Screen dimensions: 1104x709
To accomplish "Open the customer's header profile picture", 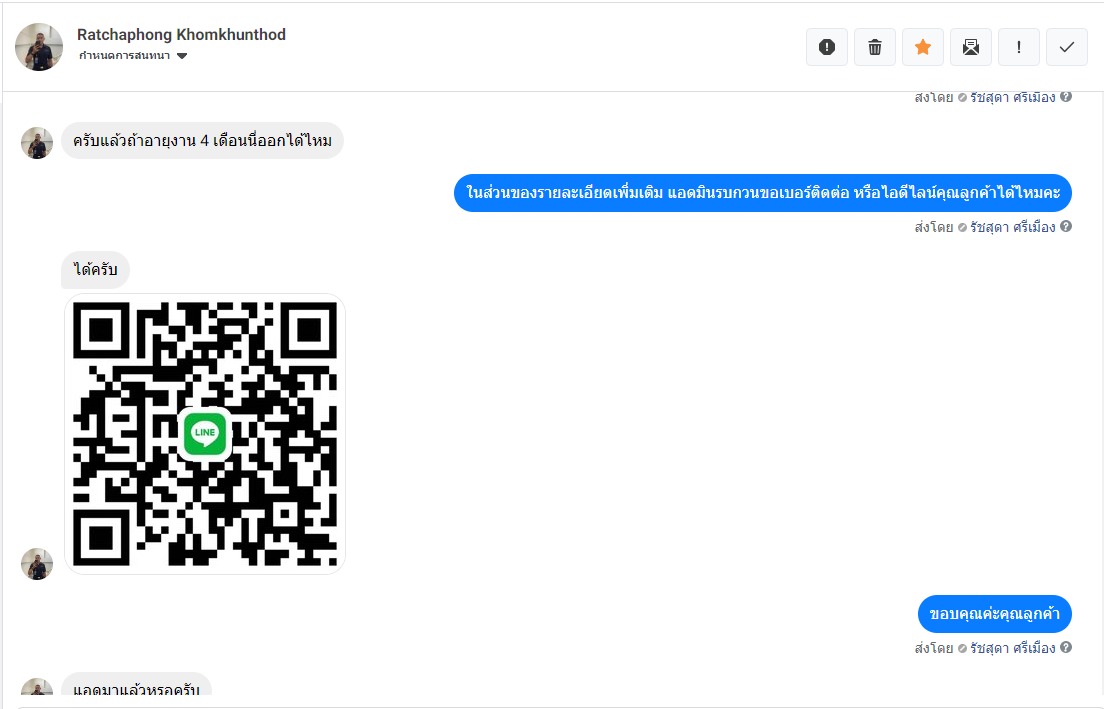I will tap(39, 47).
